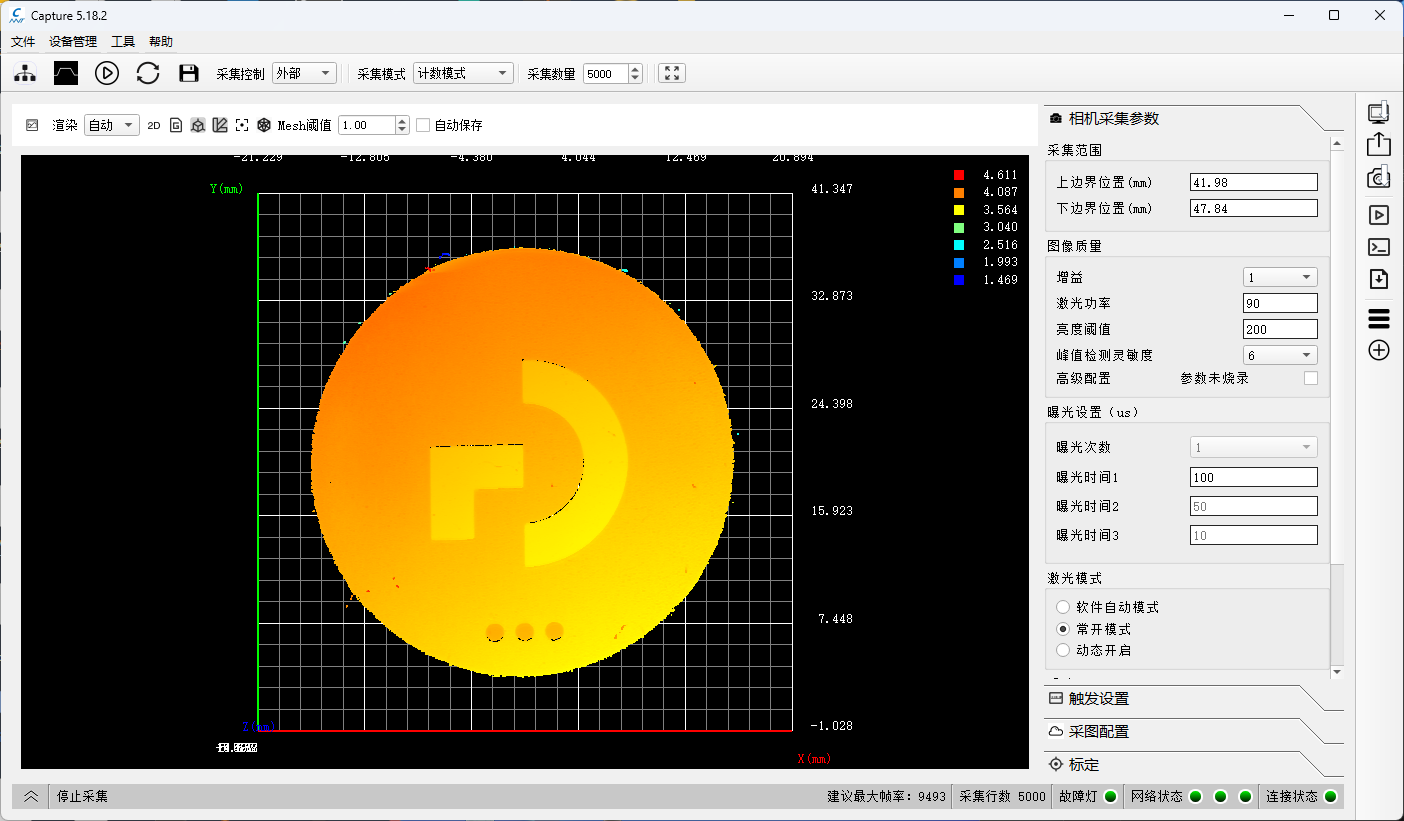Open the device network tree icon
Viewport: 1404px width, 821px height.
click(x=25, y=73)
